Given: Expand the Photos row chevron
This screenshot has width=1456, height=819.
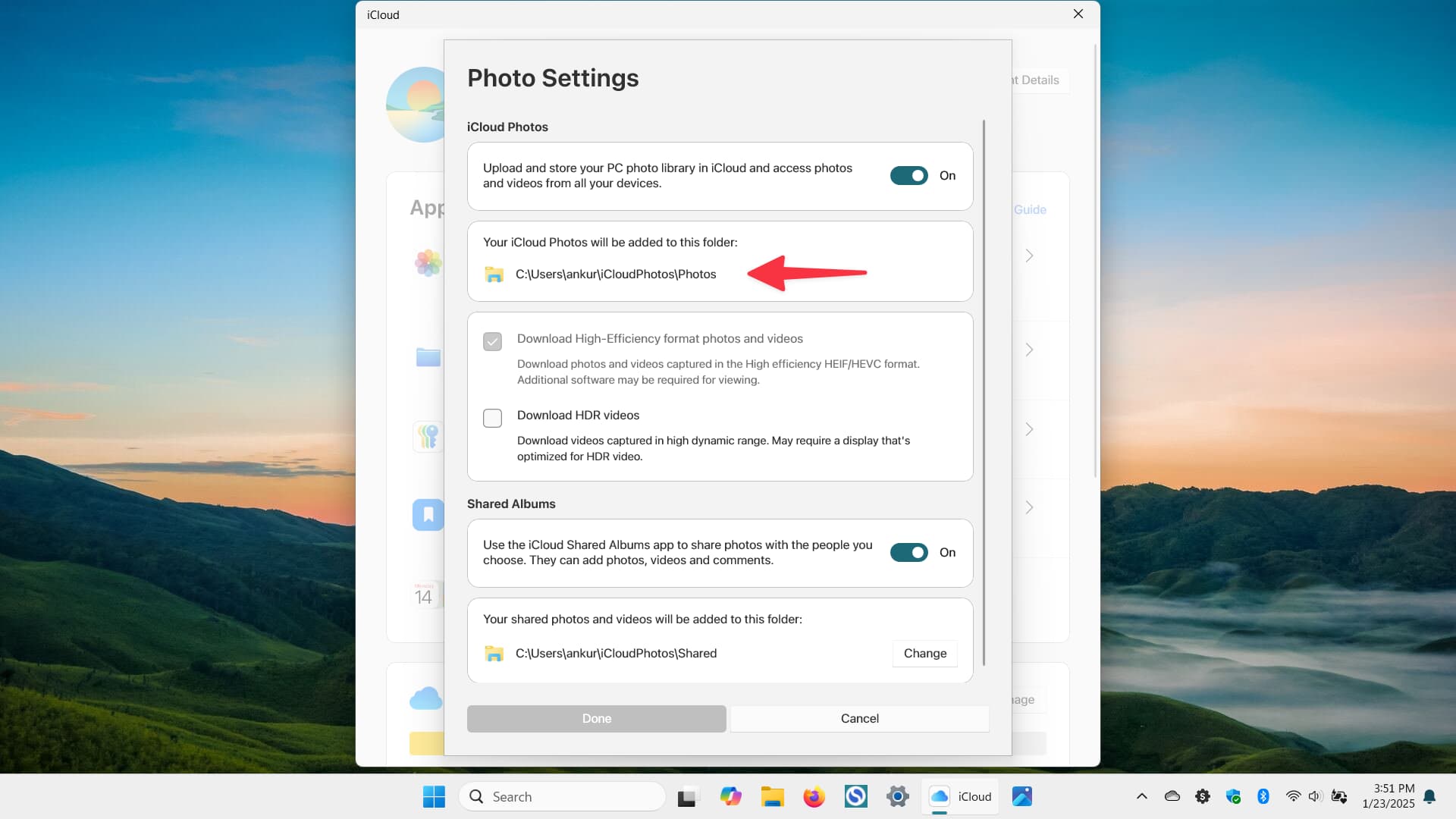Looking at the screenshot, I should tap(1029, 256).
